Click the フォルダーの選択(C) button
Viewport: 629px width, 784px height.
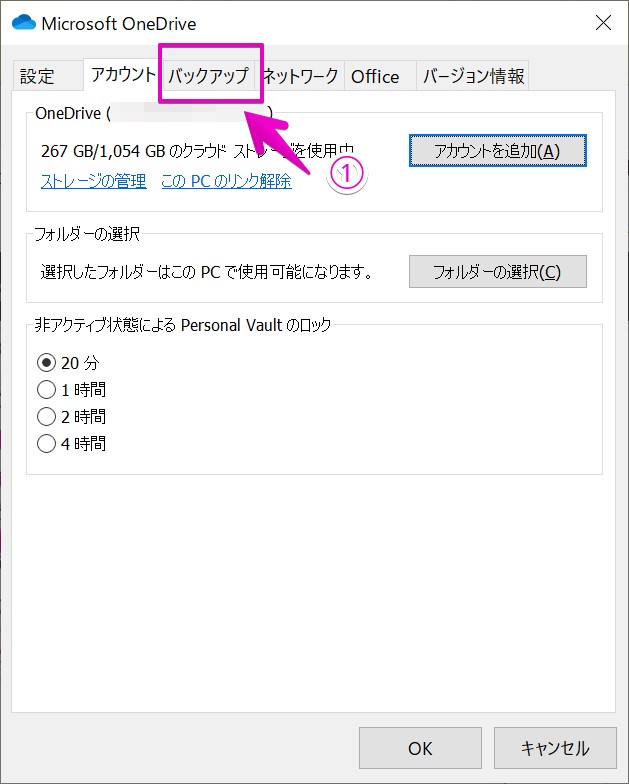[498, 272]
